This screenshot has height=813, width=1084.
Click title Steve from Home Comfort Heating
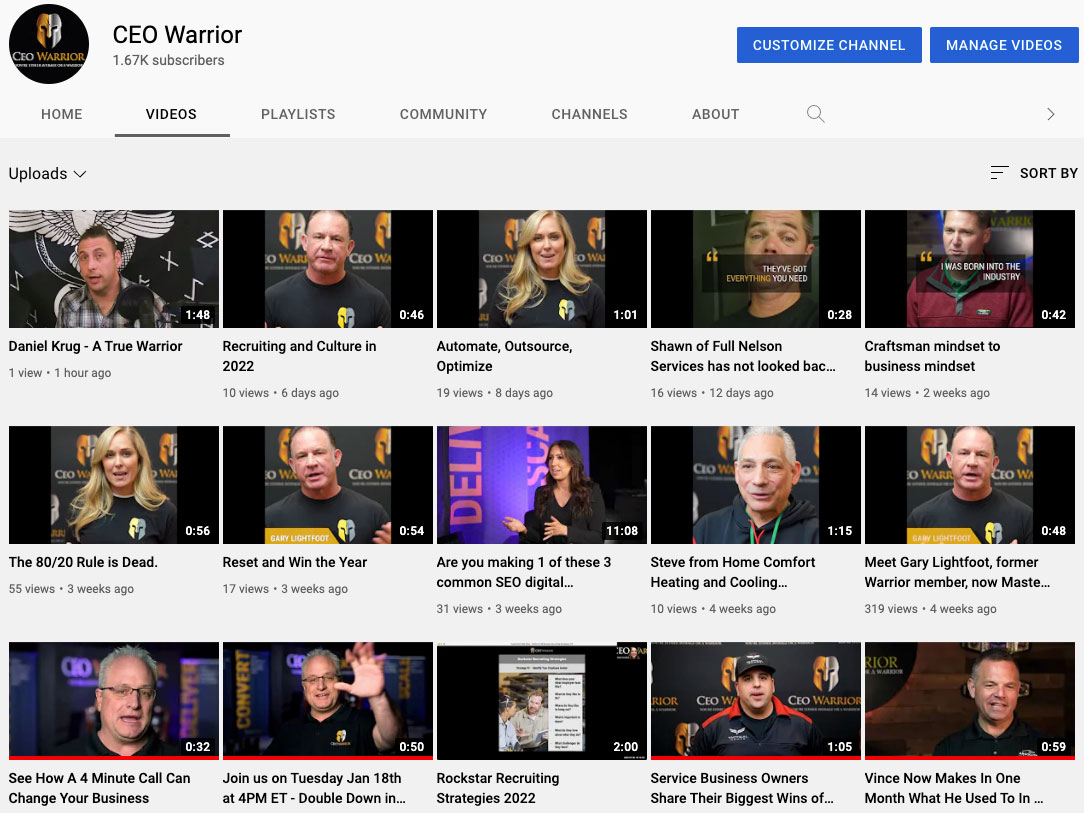coord(733,572)
